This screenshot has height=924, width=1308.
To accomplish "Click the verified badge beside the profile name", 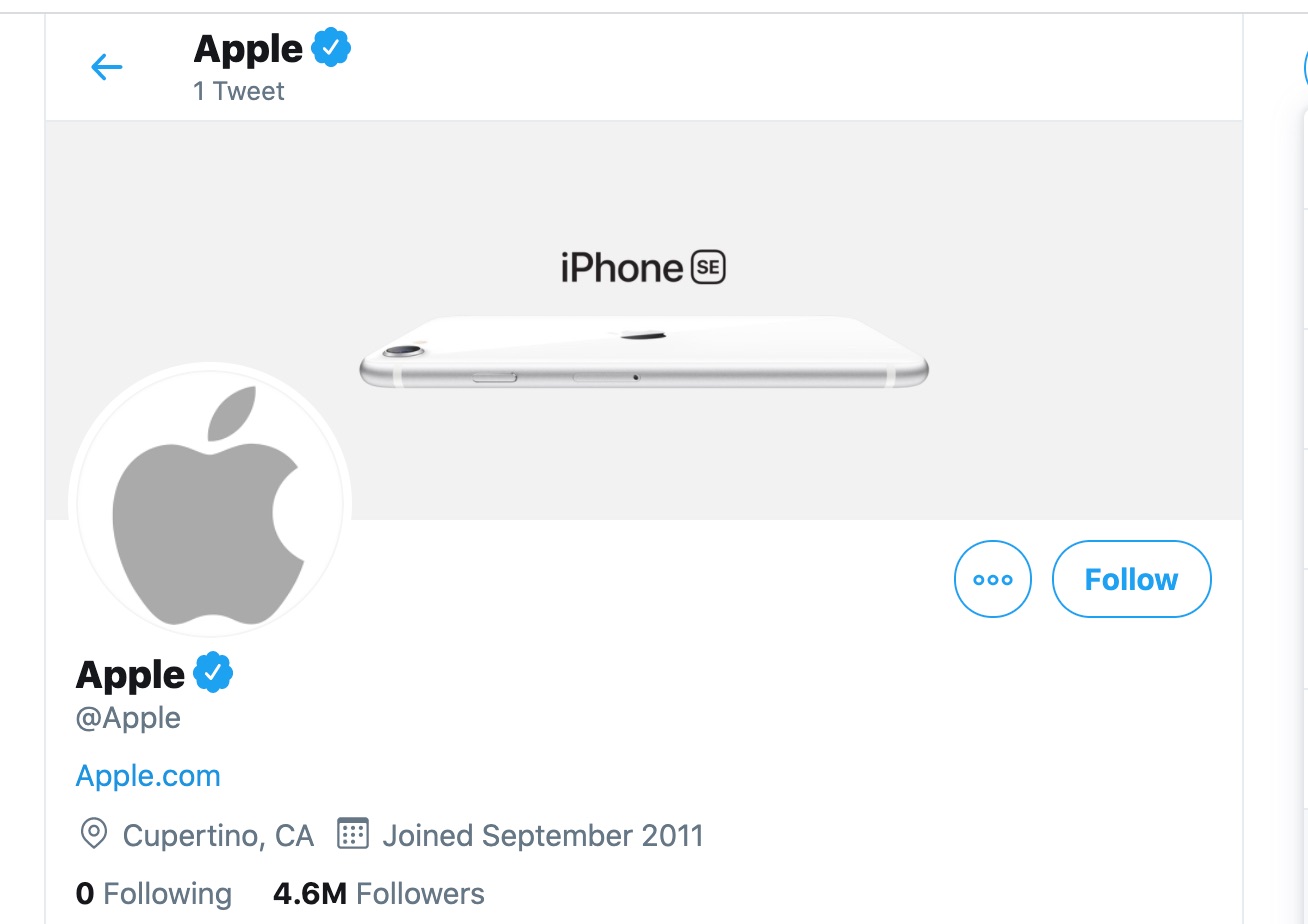I will click(213, 673).
